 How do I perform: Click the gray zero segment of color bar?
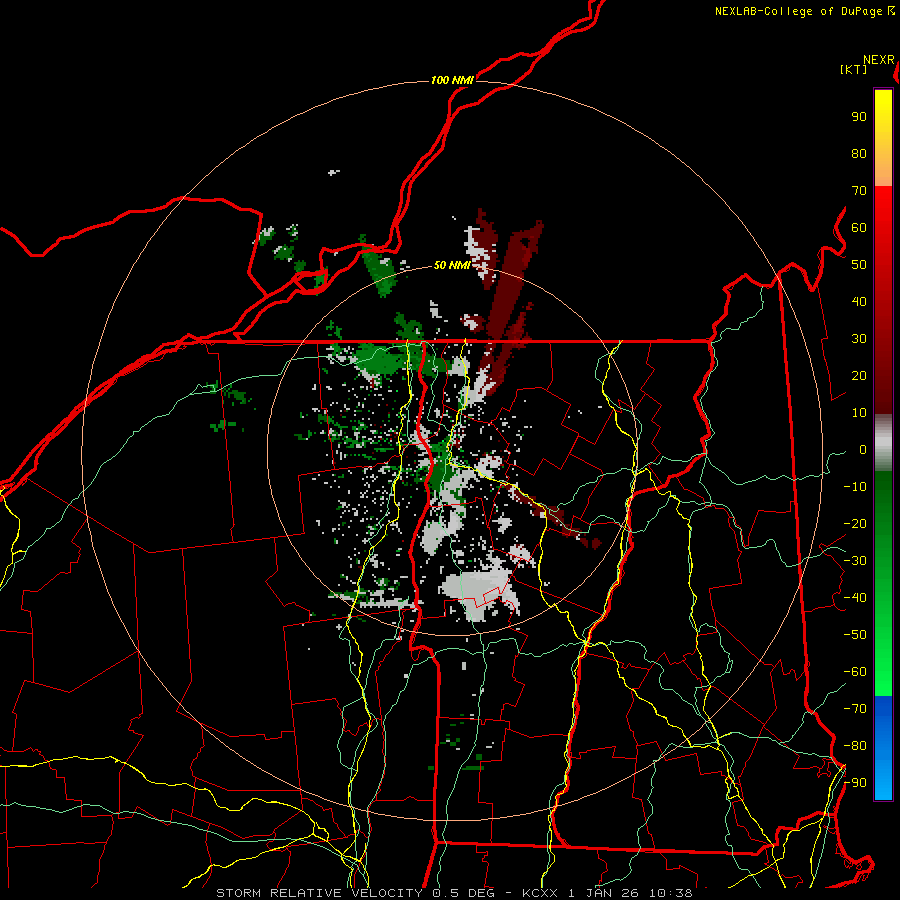(x=883, y=443)
